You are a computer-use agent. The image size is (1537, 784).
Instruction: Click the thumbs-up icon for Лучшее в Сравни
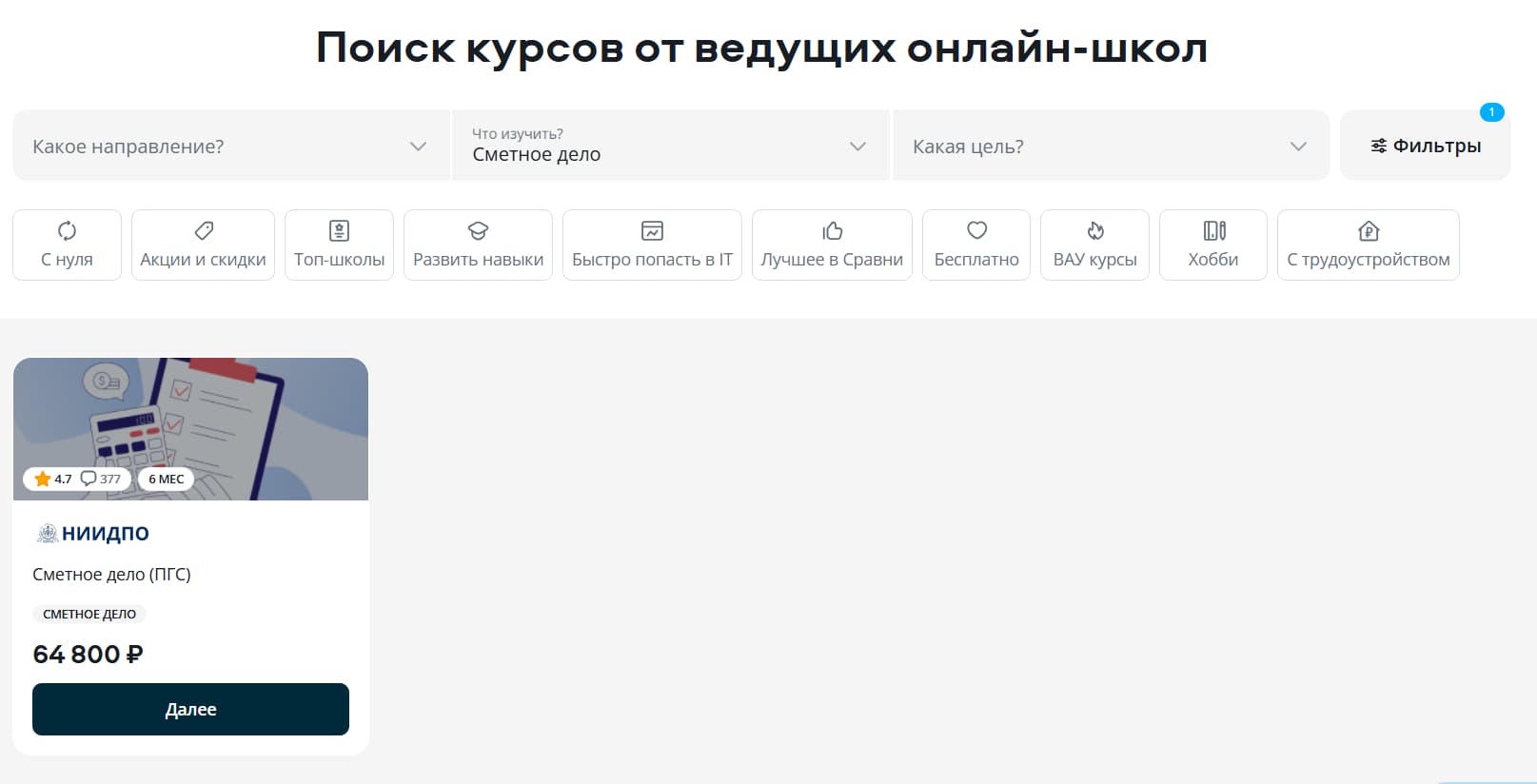click(x=832, y=230)
